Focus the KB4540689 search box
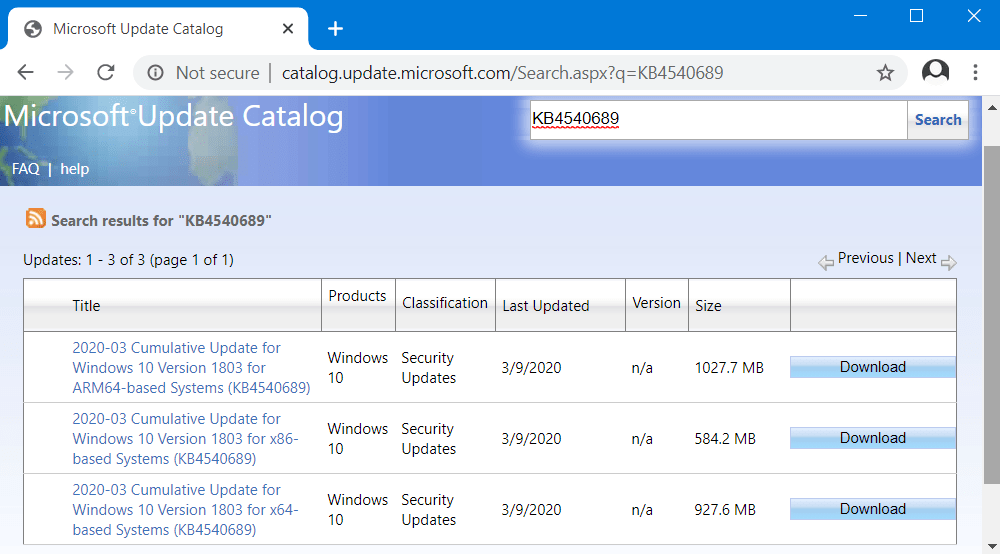This screenshot has width=1000, height=554. (719, 119)
